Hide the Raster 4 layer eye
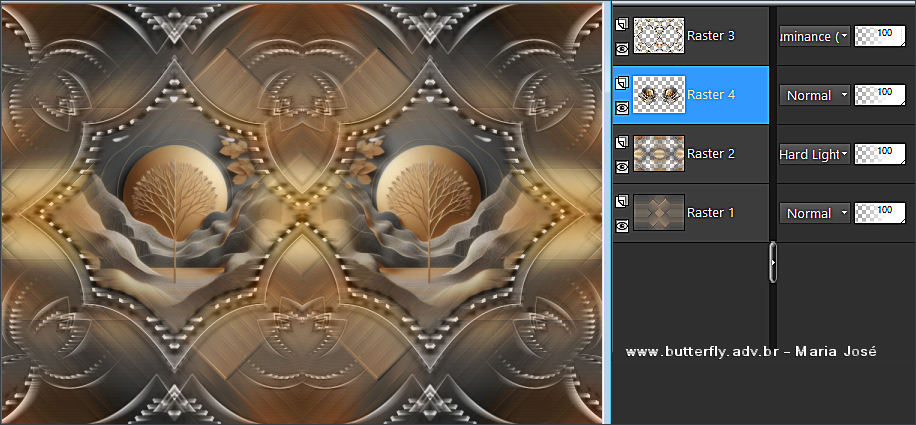Screen dimensions: 916x425 (622, 107)
